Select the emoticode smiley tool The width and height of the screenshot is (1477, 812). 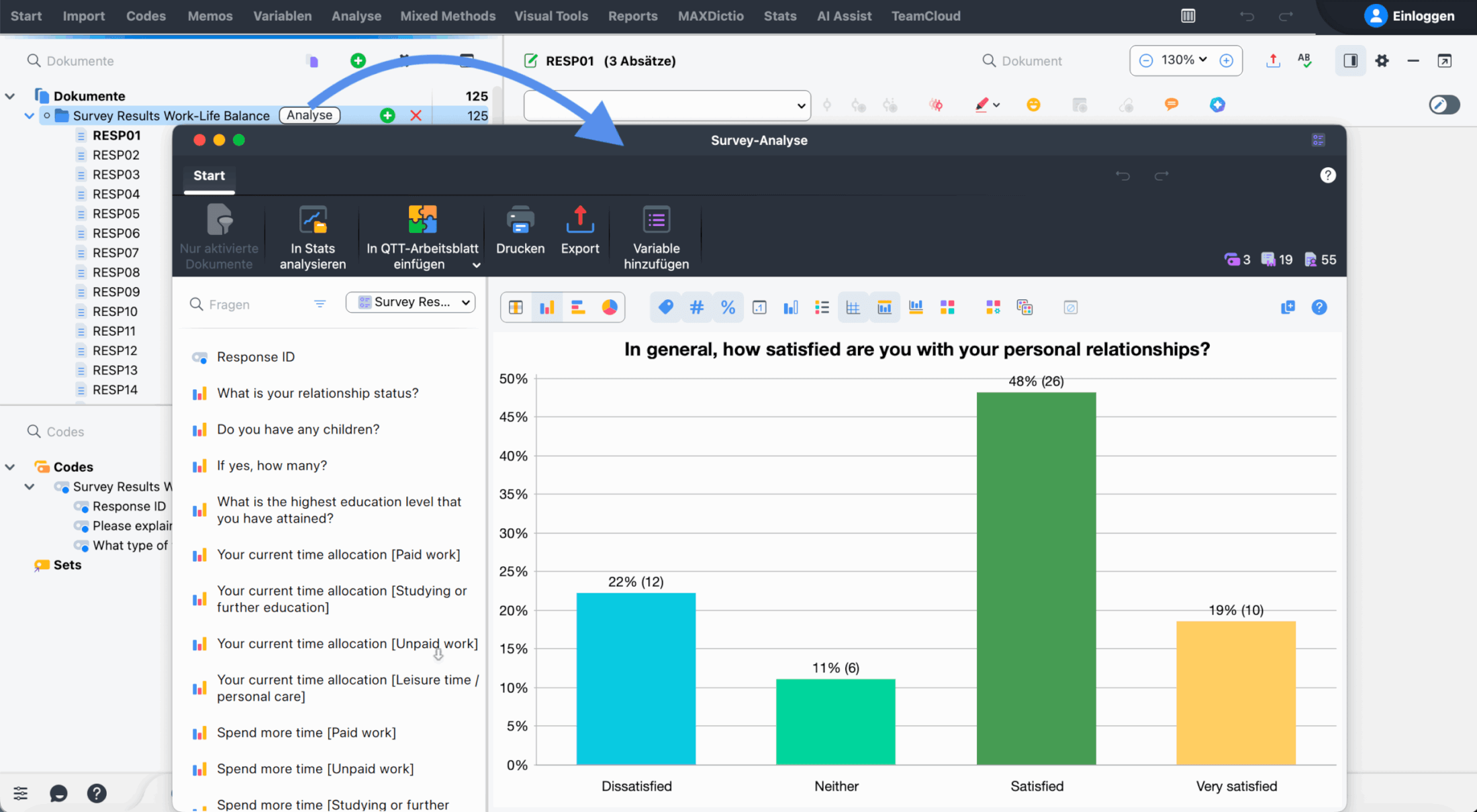[x=1033, y=105]
